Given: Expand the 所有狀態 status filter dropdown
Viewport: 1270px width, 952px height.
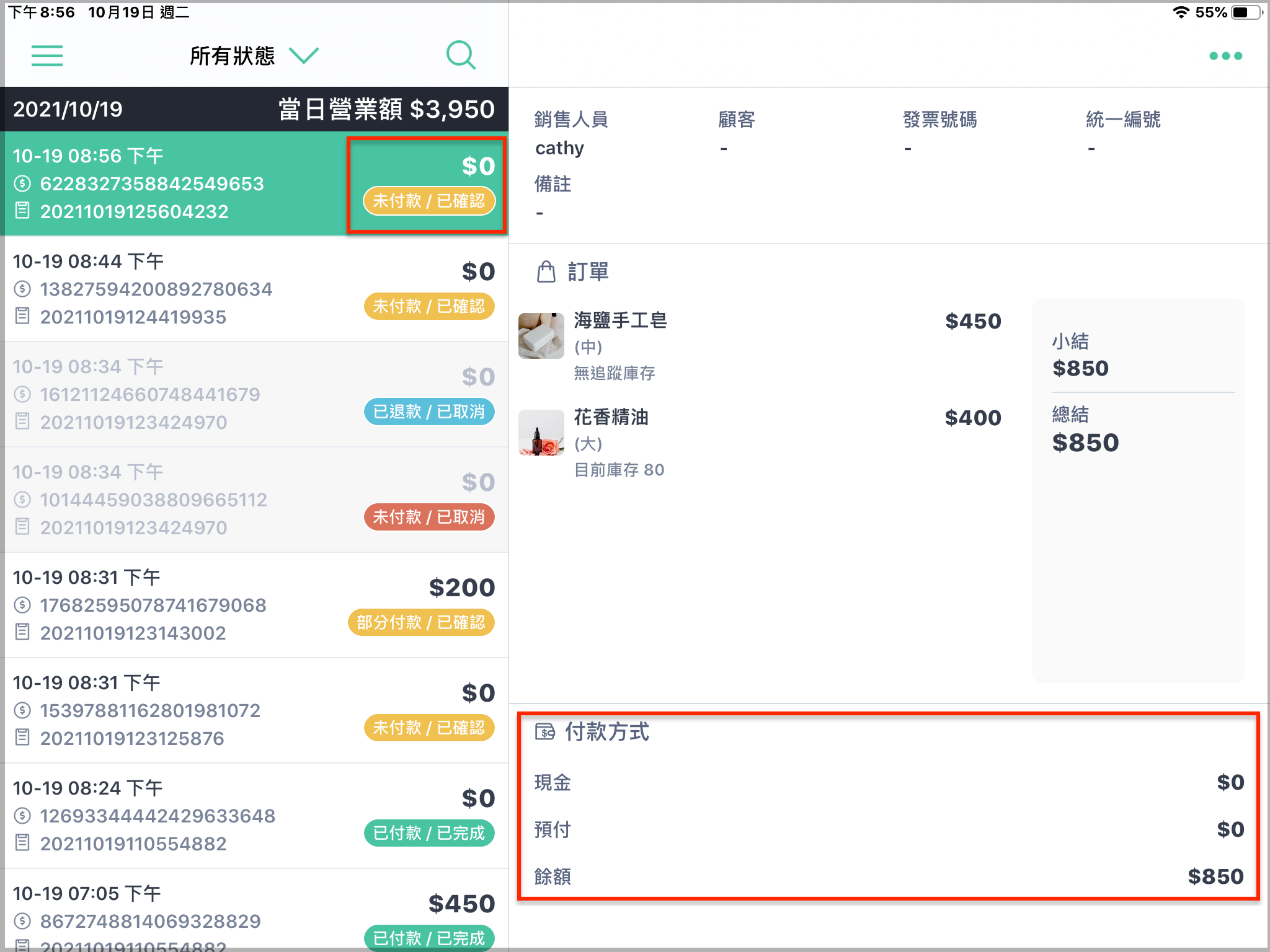Looking at the screenshot, I should tap(254, 56).
